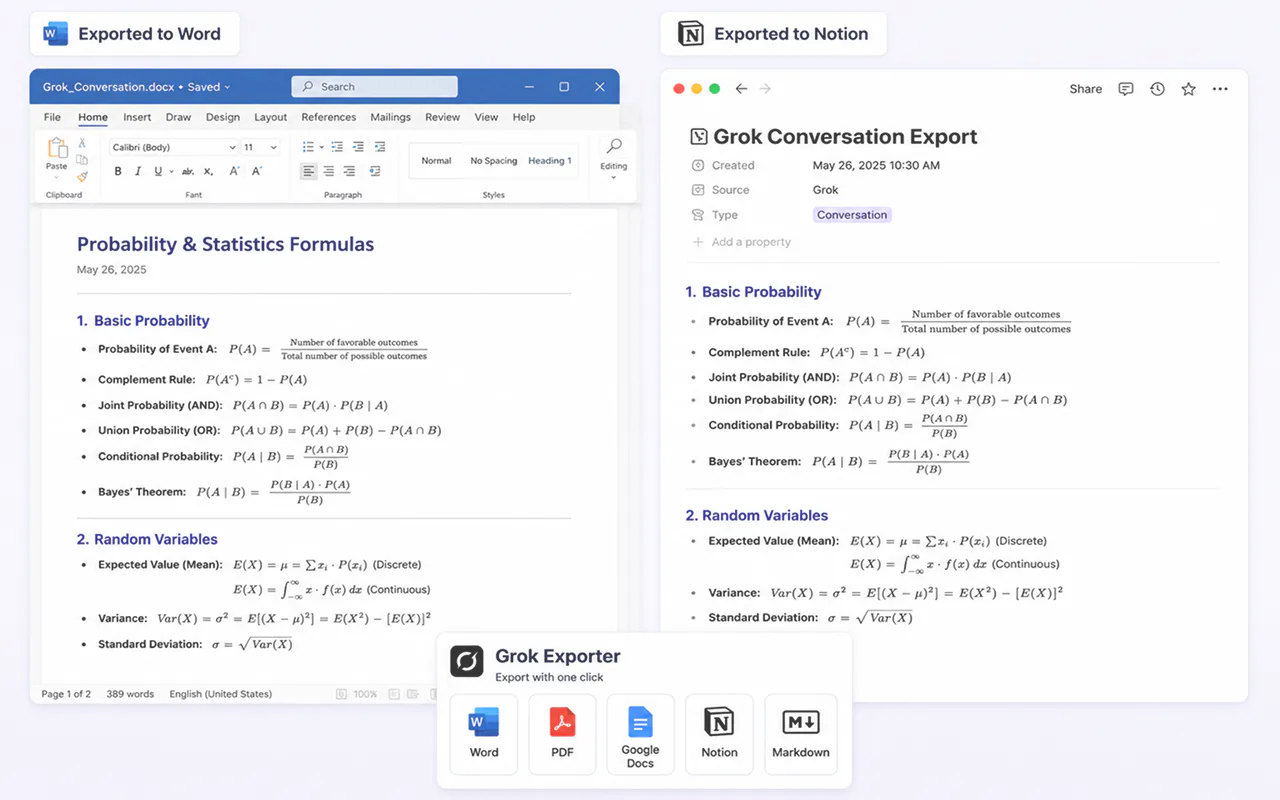Click the page icon beside Grok Conversation Export
Image resolution: width=1280 pixels, height=800 pixels.
tap(698, 137)
